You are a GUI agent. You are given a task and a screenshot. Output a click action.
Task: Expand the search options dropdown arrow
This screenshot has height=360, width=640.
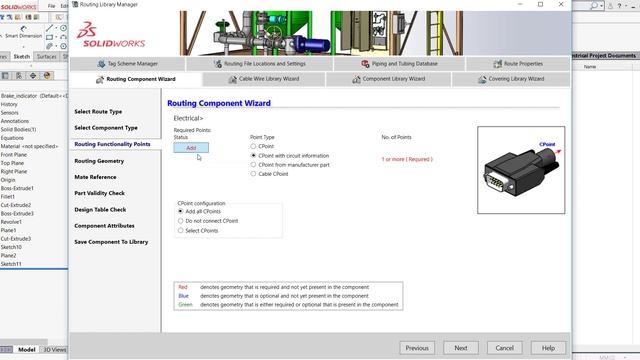click(x=601, y=6)
